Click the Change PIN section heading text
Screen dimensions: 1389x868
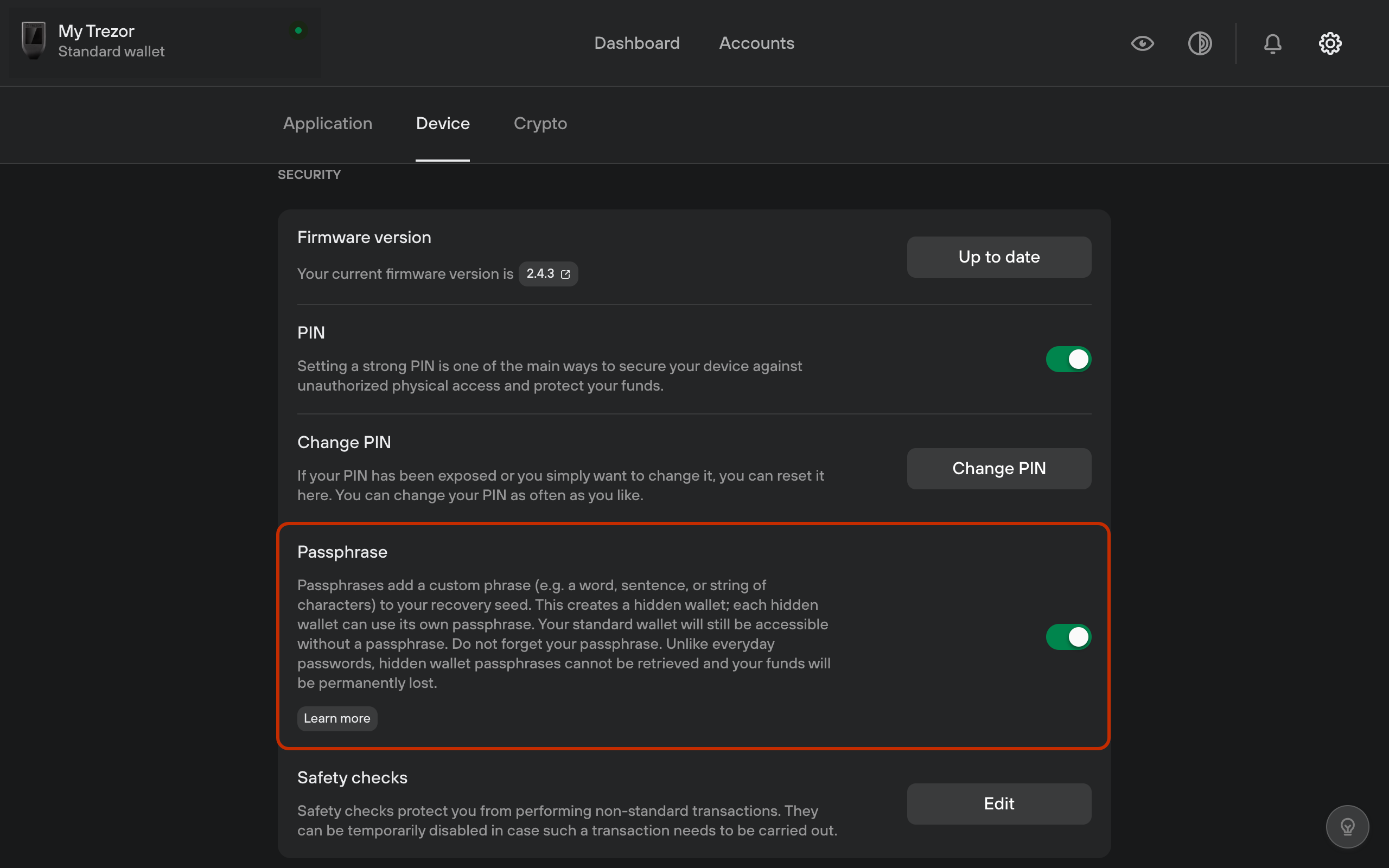click(x=344, y=442)
